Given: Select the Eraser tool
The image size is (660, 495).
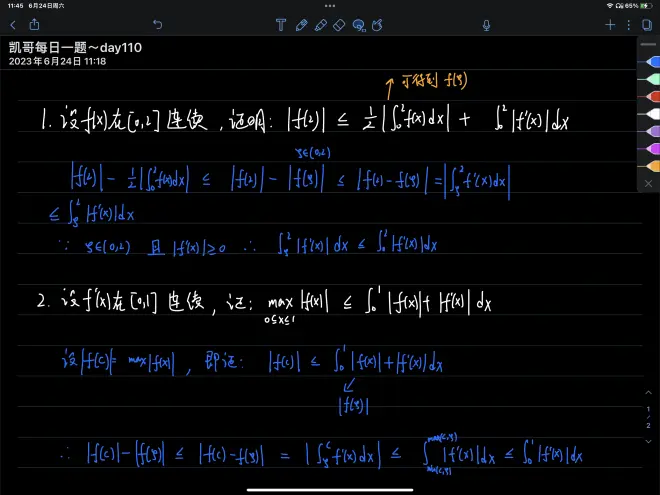Looking at the screenshot, I should (x=339, y=24).
